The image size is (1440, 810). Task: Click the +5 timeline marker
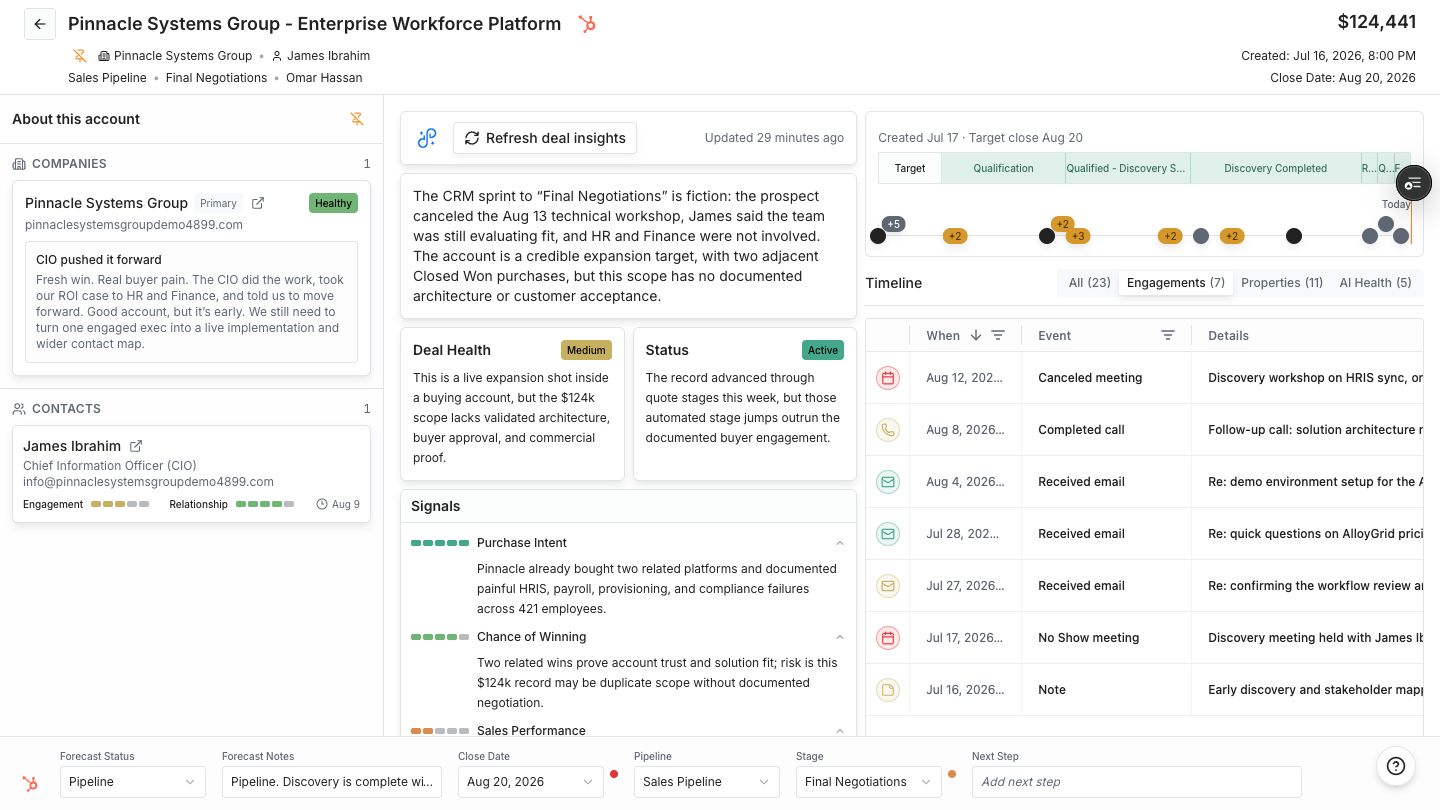894,224
